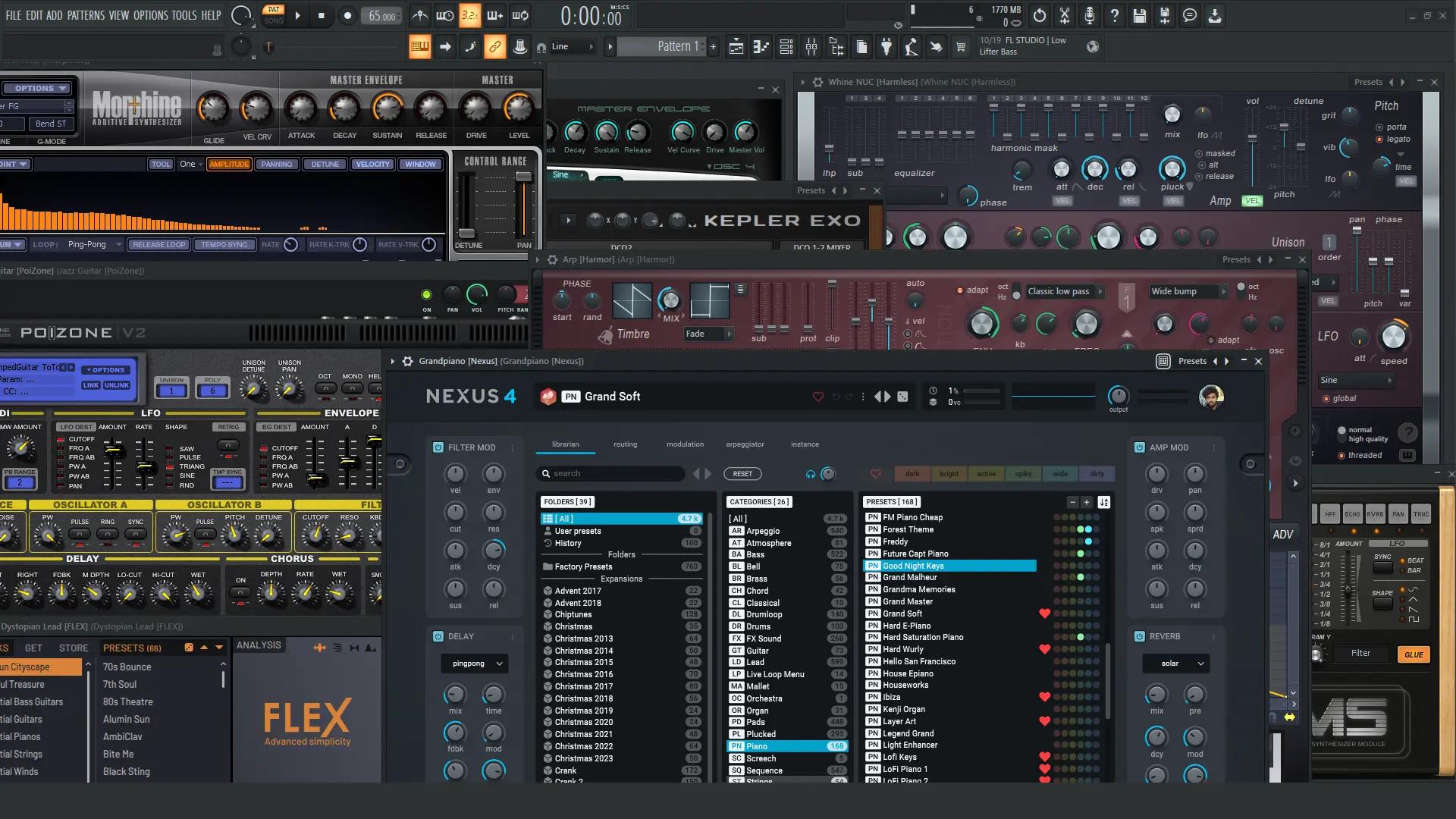
Task: Open the playlist view icon
Action: click(736, 47)
